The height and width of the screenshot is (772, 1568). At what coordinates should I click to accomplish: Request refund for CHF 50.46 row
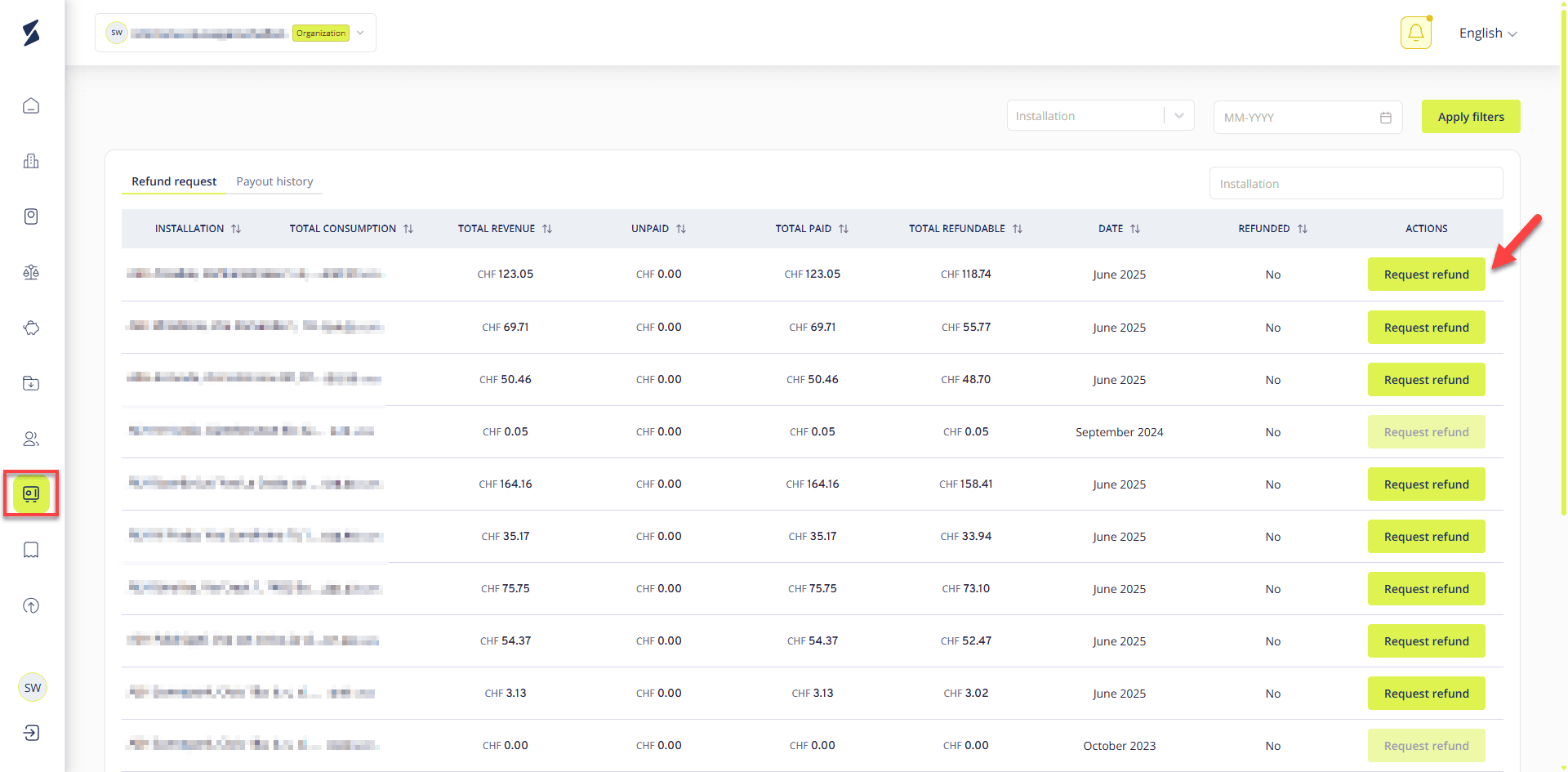click(x=1426, y=380)
